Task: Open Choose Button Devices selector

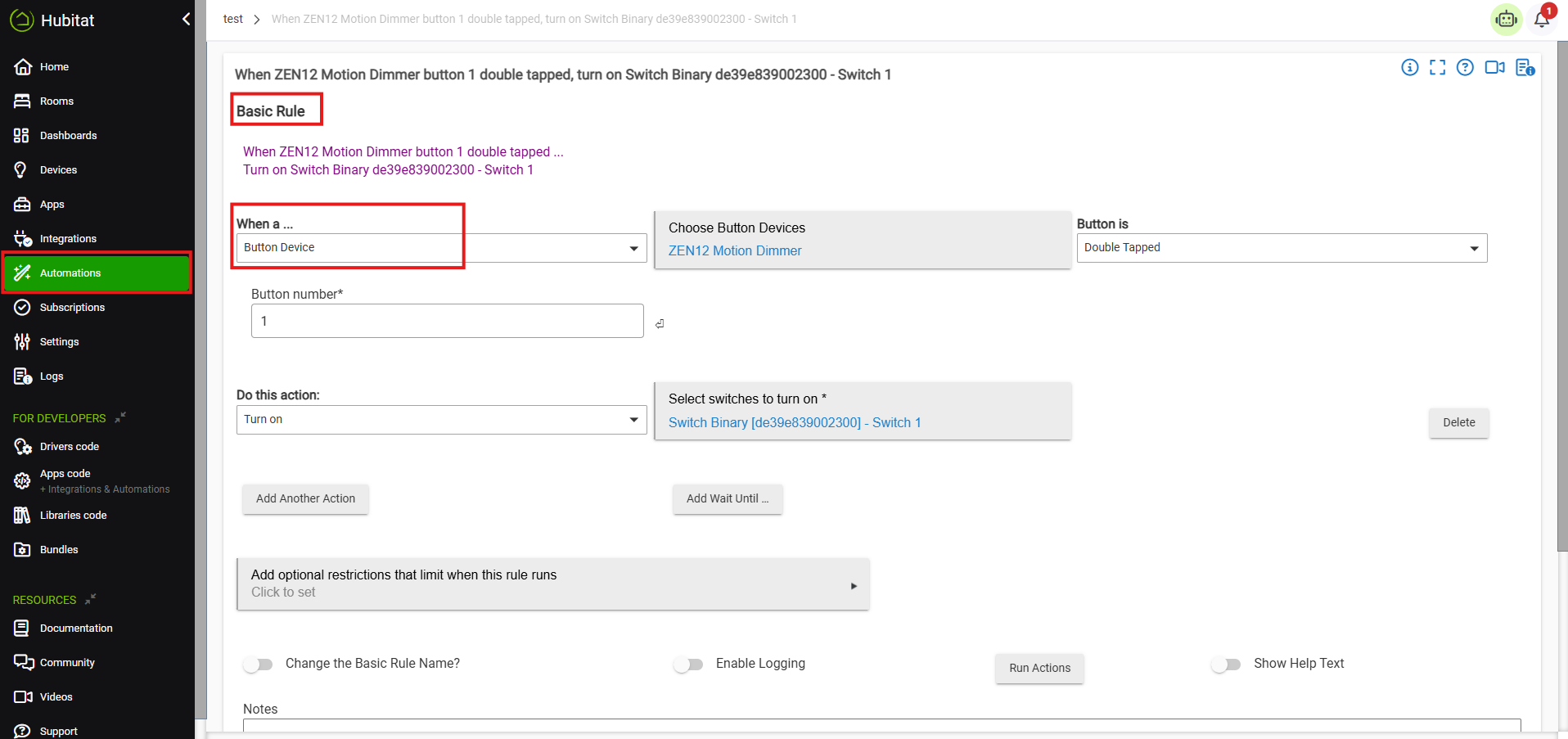Action: [x=863, y=240]
